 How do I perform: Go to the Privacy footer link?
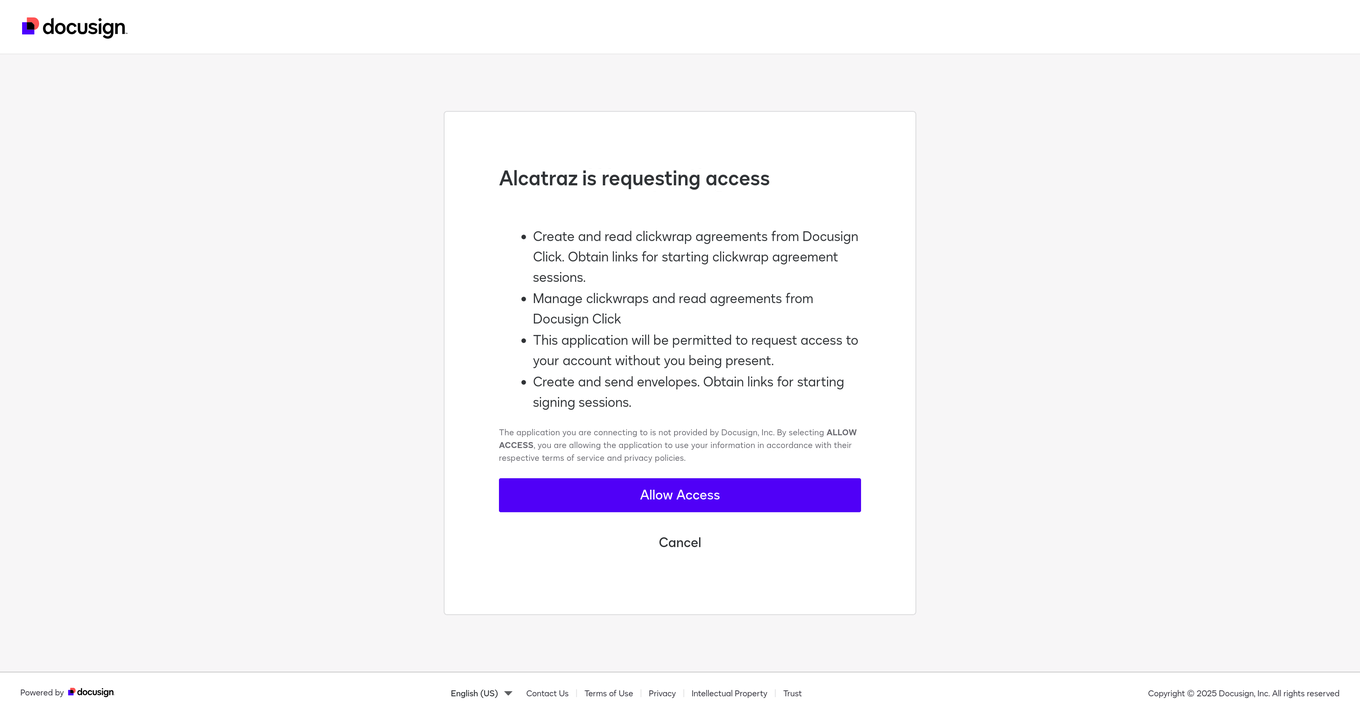tap(662, 693)
